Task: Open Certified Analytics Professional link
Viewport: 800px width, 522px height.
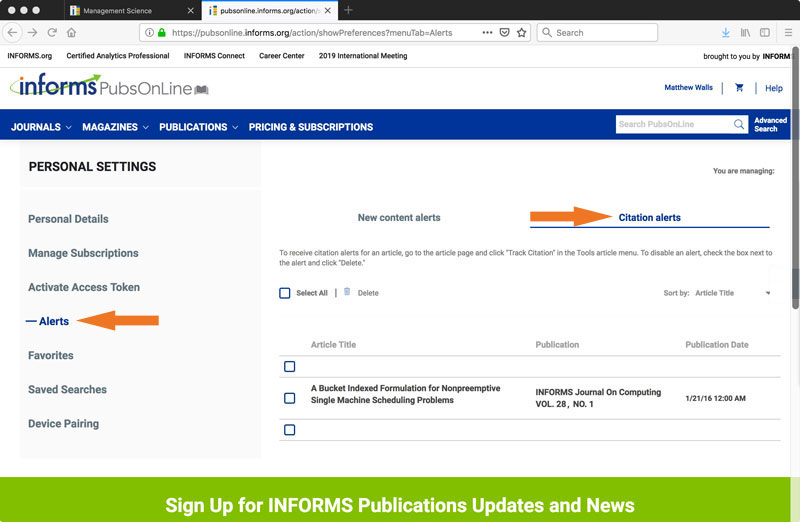Action: pos(118,56)
